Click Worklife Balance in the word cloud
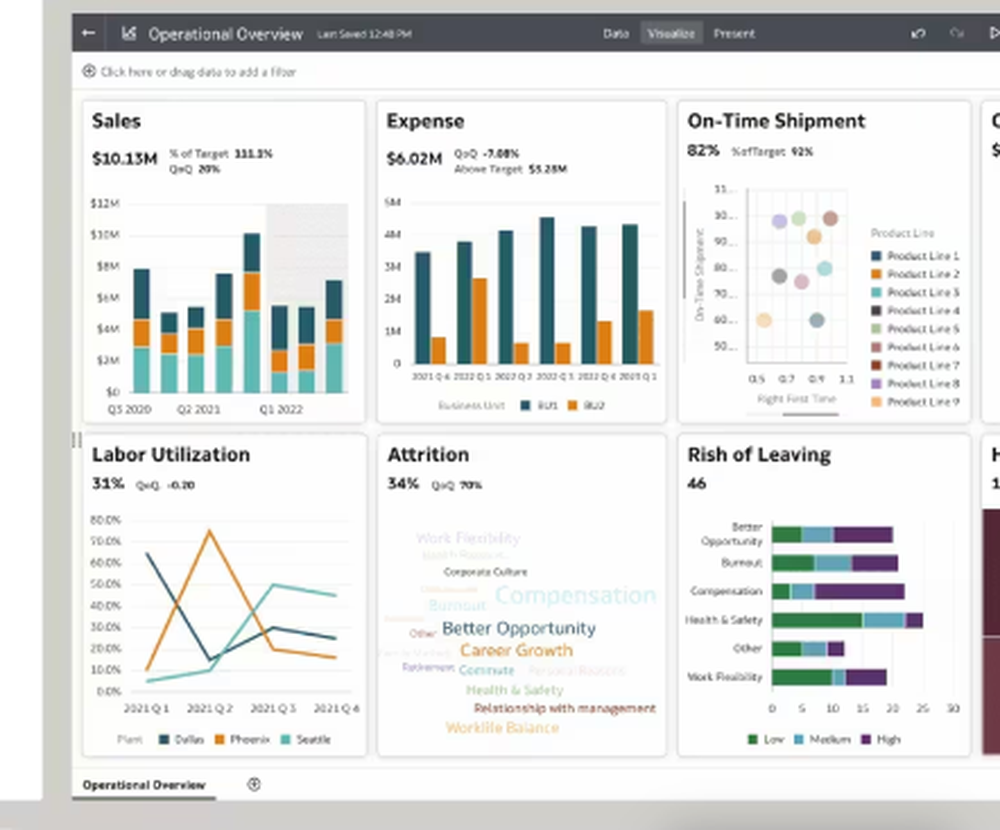The height and width of the screenshot is (830, 1000). pos(503,728)
